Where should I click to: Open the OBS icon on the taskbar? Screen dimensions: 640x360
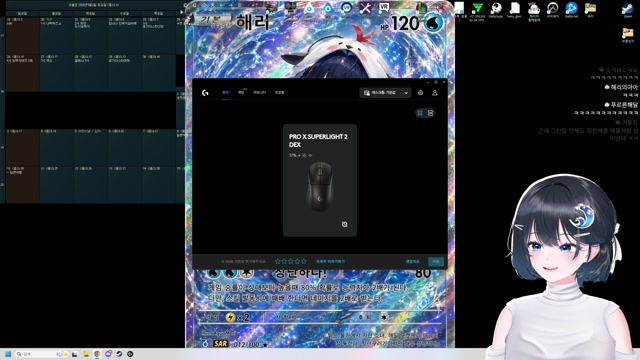pyautogui.click(x=130, y=354)
